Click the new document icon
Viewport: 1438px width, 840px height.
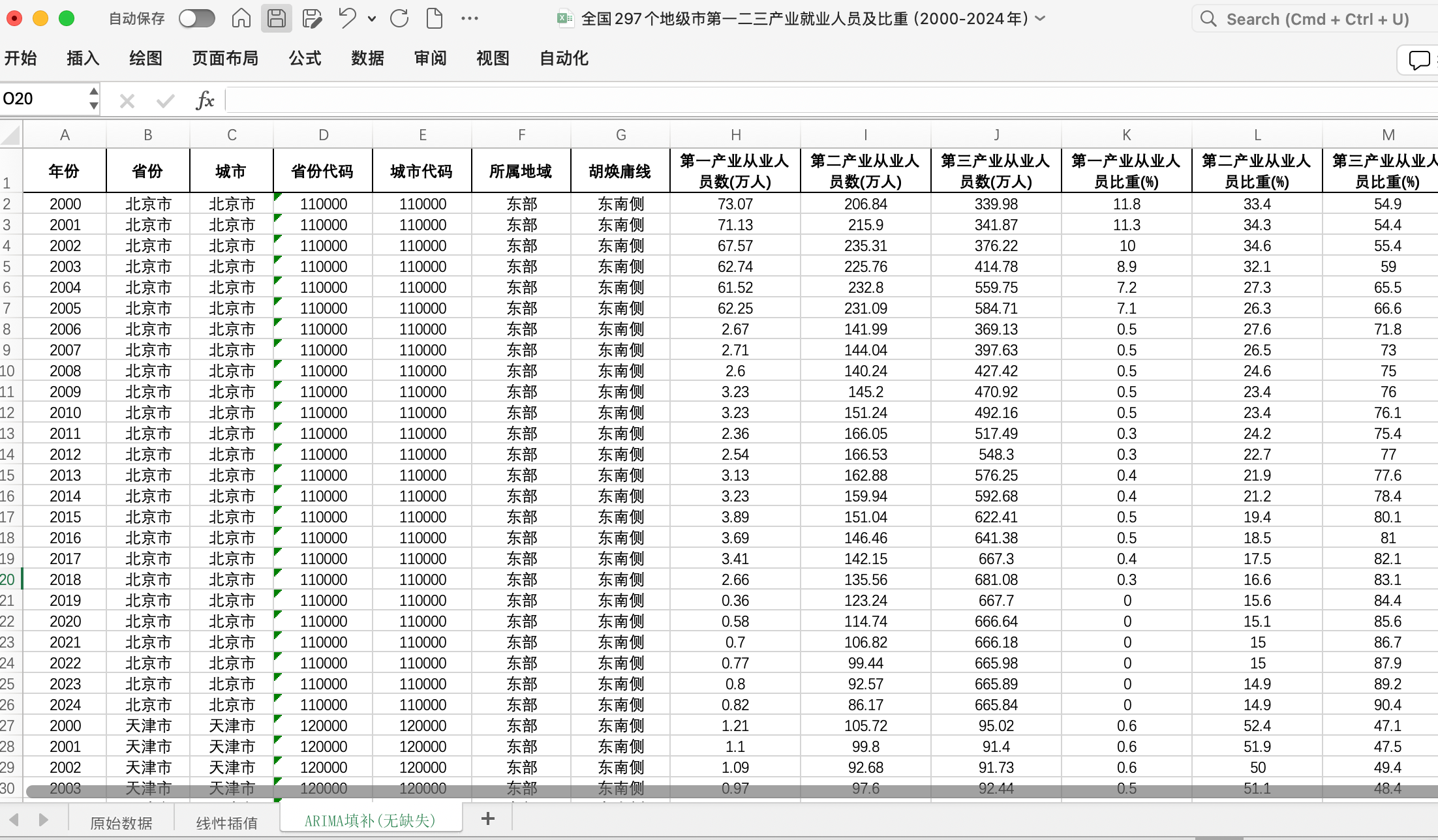pos(434,18)
